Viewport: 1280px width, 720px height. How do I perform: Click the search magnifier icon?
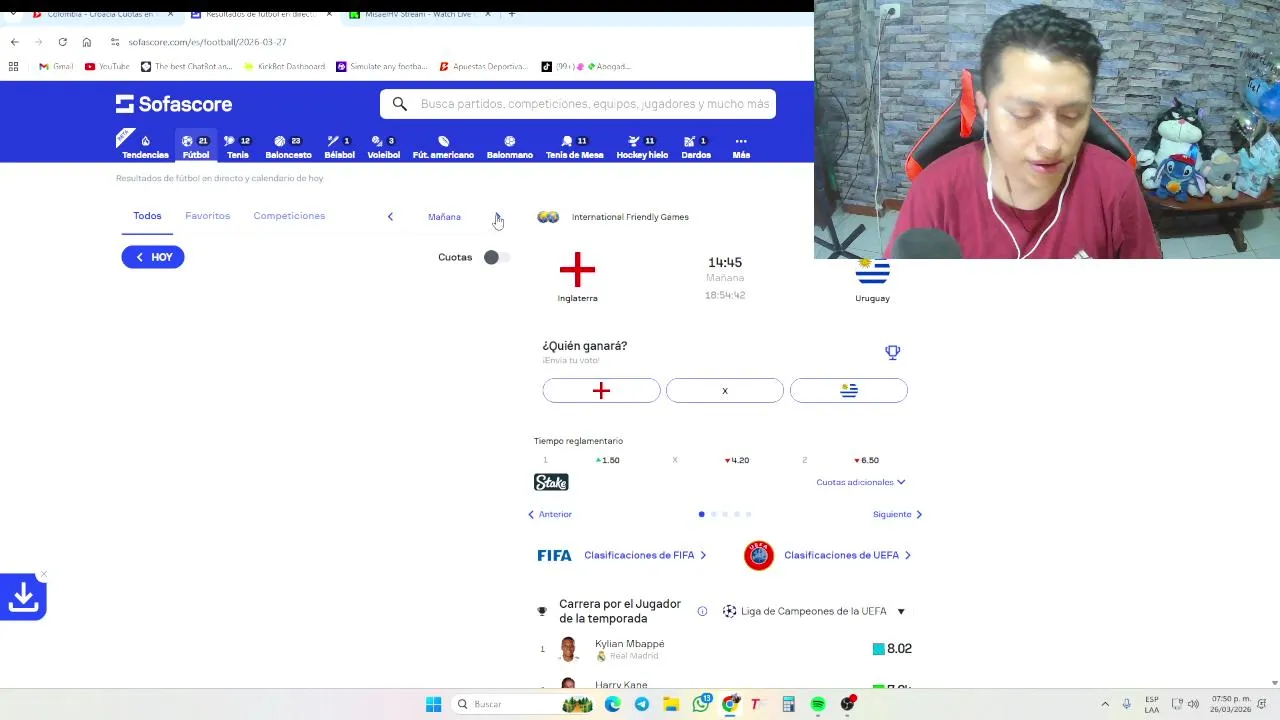[399, 104]
